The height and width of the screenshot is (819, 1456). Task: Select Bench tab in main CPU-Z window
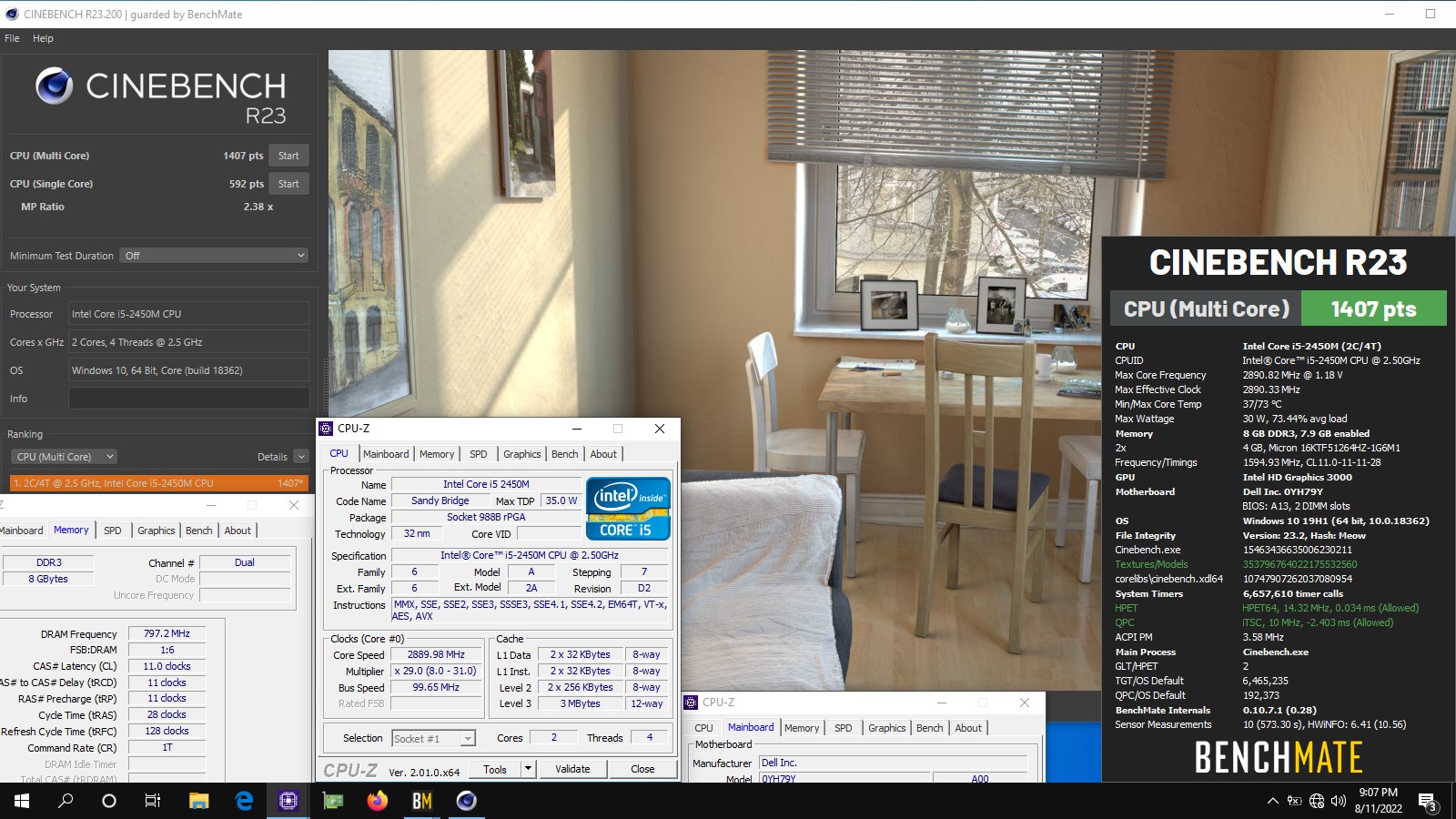[x=564, y=454]
